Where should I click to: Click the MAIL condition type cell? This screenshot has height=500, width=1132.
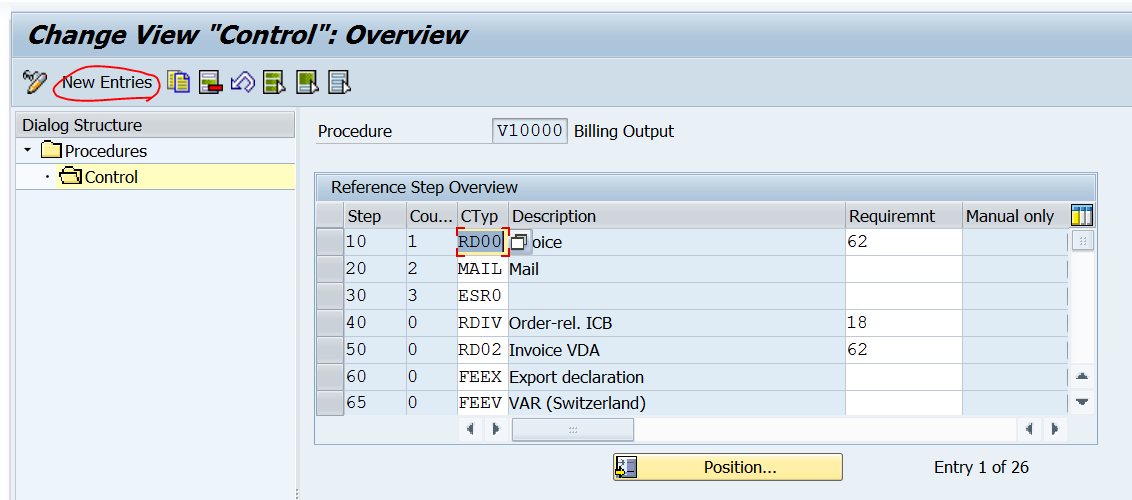pyautogui.click(x=482, y=269)
